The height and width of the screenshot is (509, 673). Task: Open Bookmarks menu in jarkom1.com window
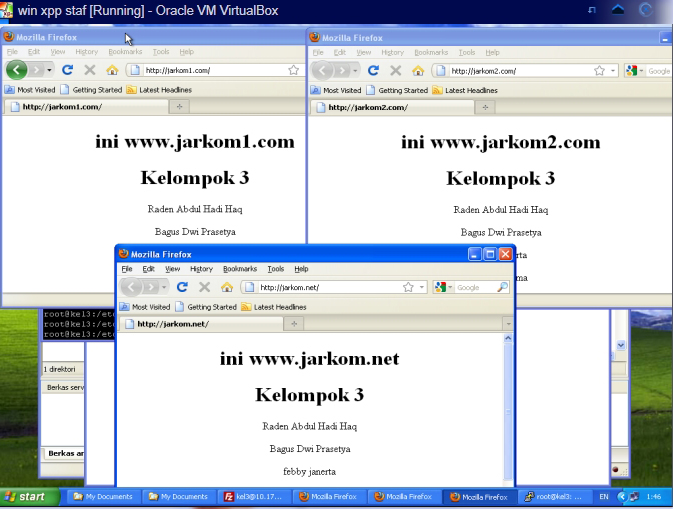[125, 52]
